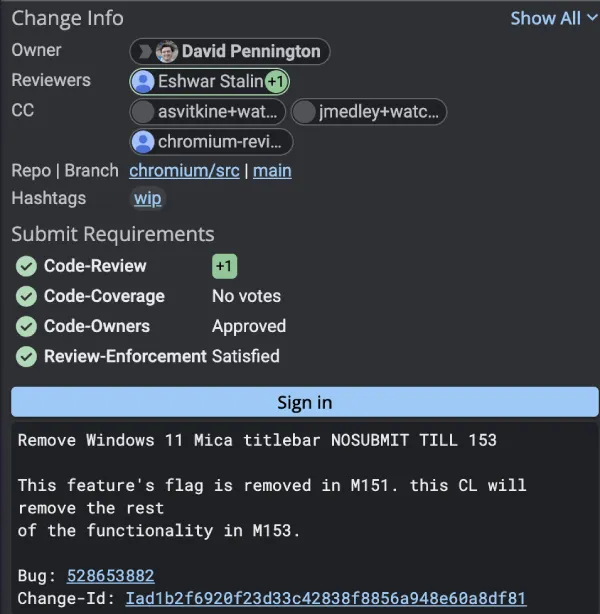Screen dimensions: 600x614
Task: Click the Sign in button
Action: [305, 402]
